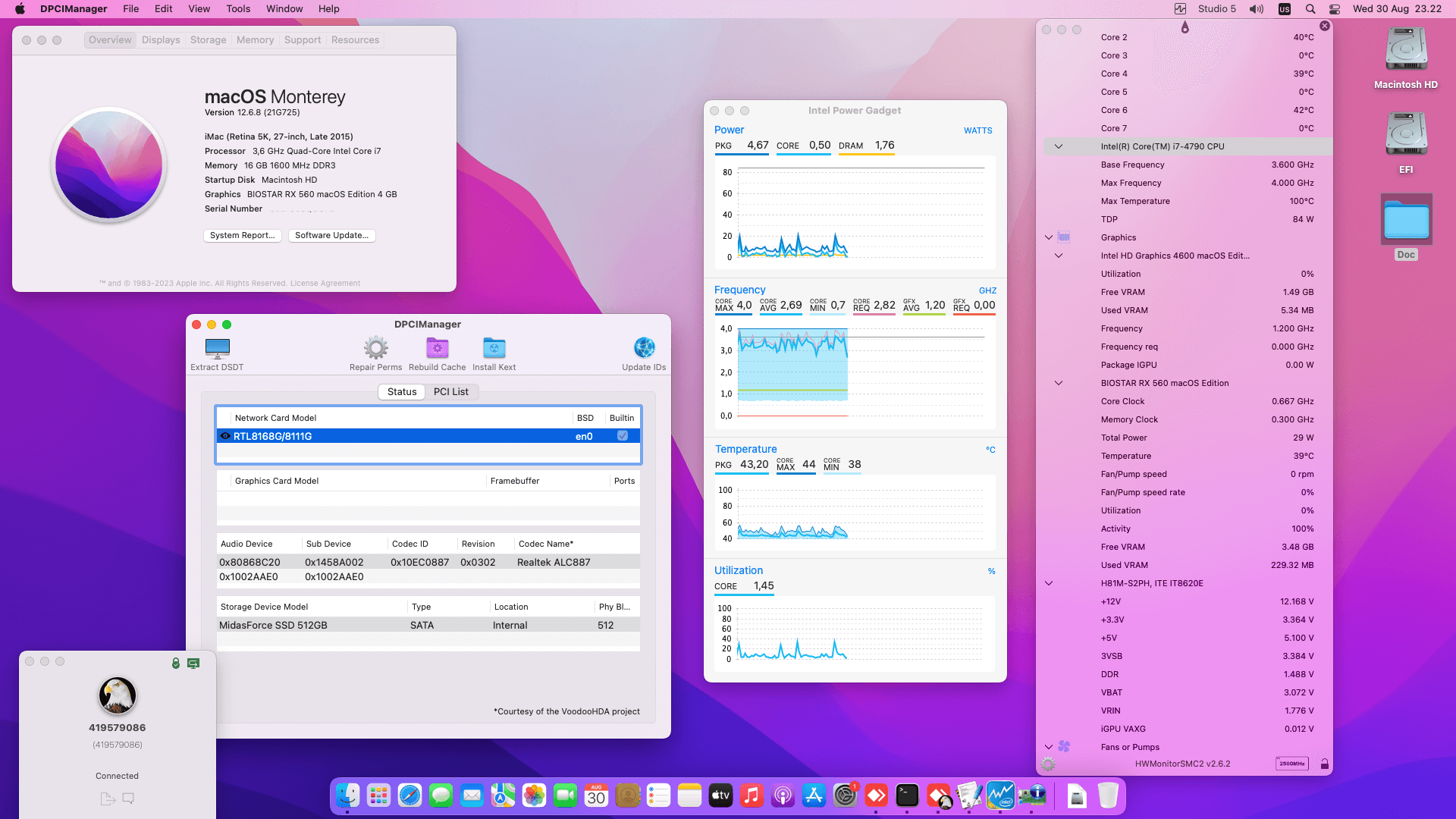This screenshot has height=819, width=1456.
Task: Open Safari from the Dock
Action: point(409,795)
